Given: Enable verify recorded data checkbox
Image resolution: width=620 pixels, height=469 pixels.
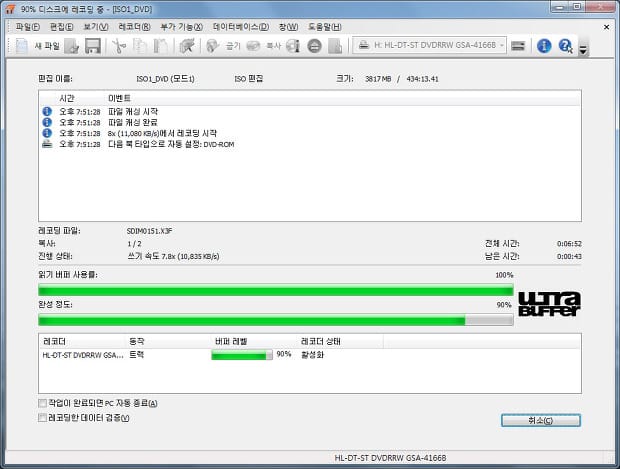Looking at the screenshot, I should coord(42,418).
